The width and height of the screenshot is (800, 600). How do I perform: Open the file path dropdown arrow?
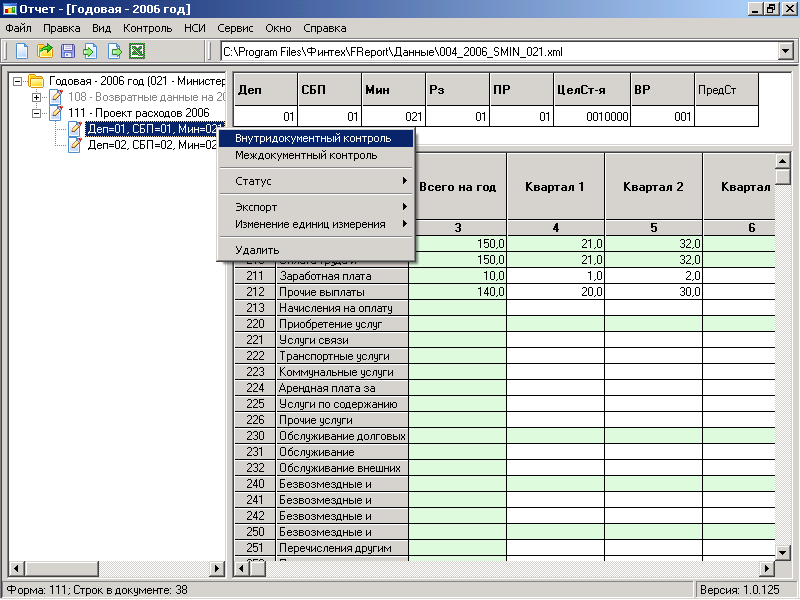tap(785, 51)
